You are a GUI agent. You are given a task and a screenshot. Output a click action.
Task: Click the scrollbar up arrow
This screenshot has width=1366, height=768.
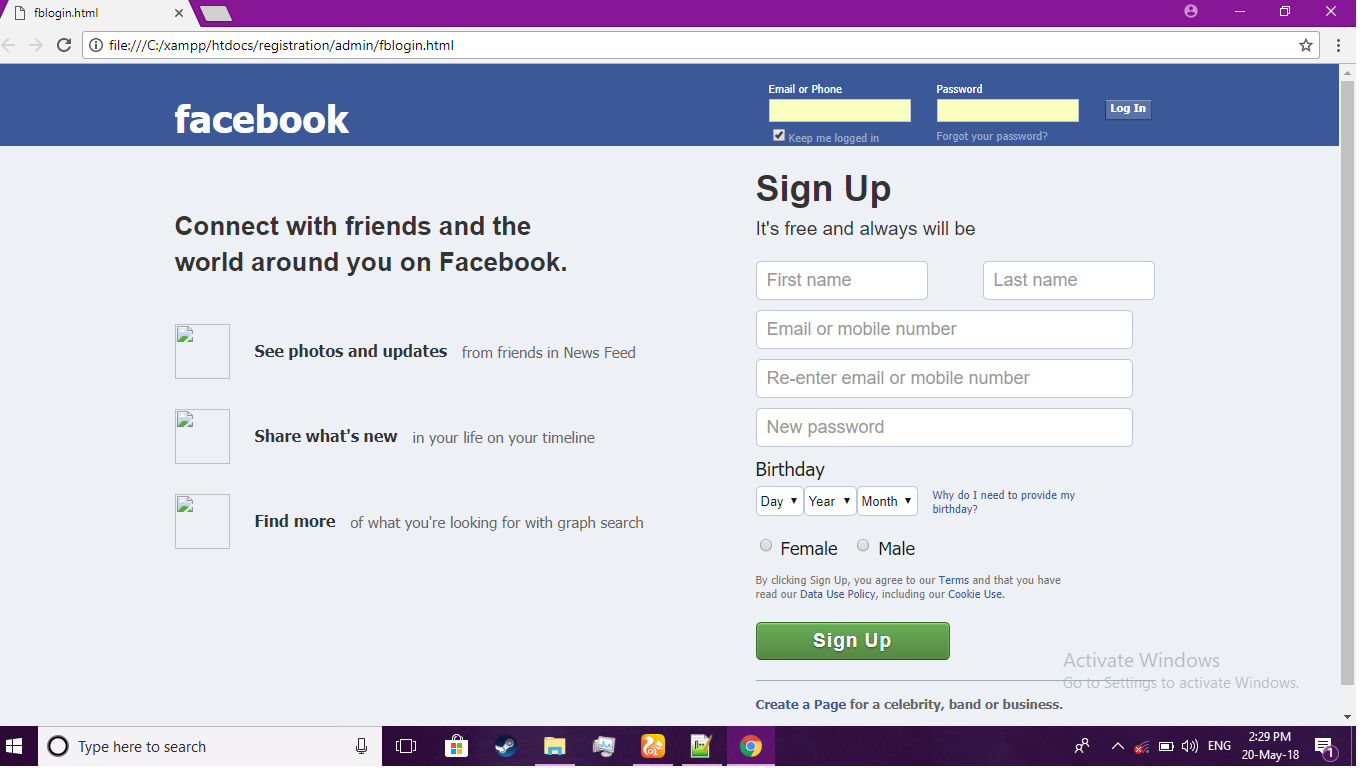1347,73
